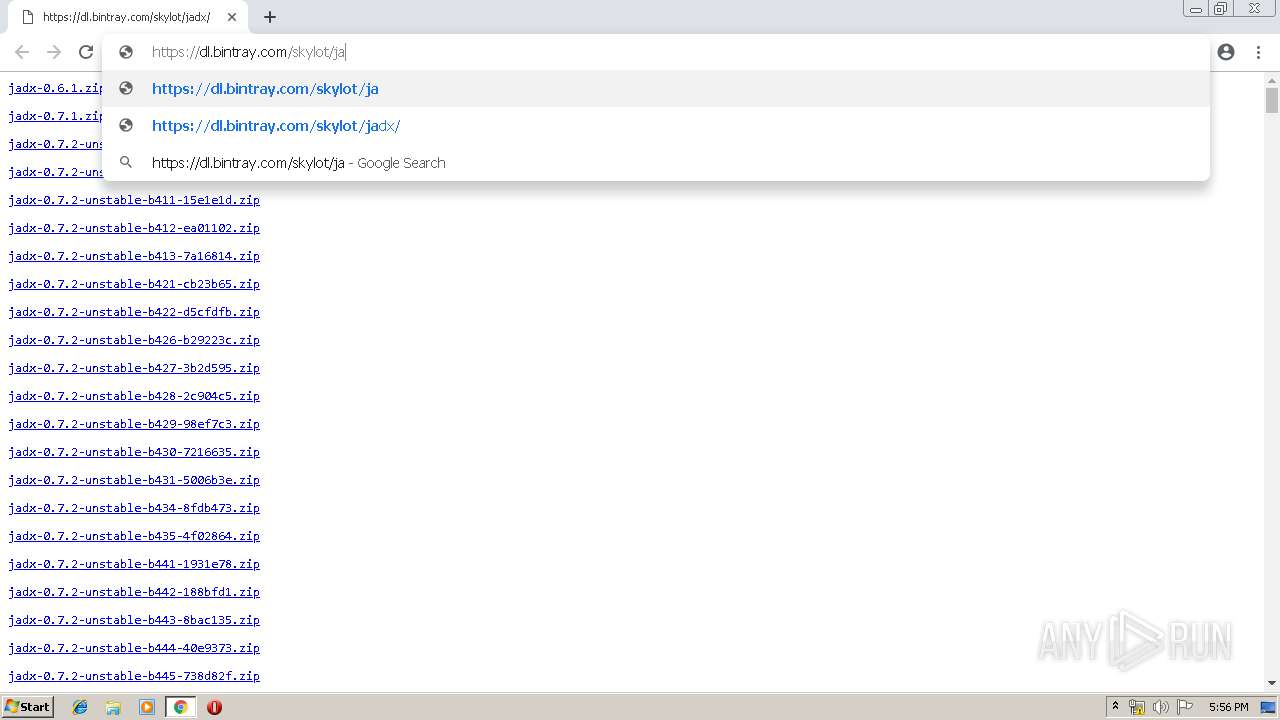
Task: Click the magnifier icon beside the search suggestion
Action: point(126,162)
